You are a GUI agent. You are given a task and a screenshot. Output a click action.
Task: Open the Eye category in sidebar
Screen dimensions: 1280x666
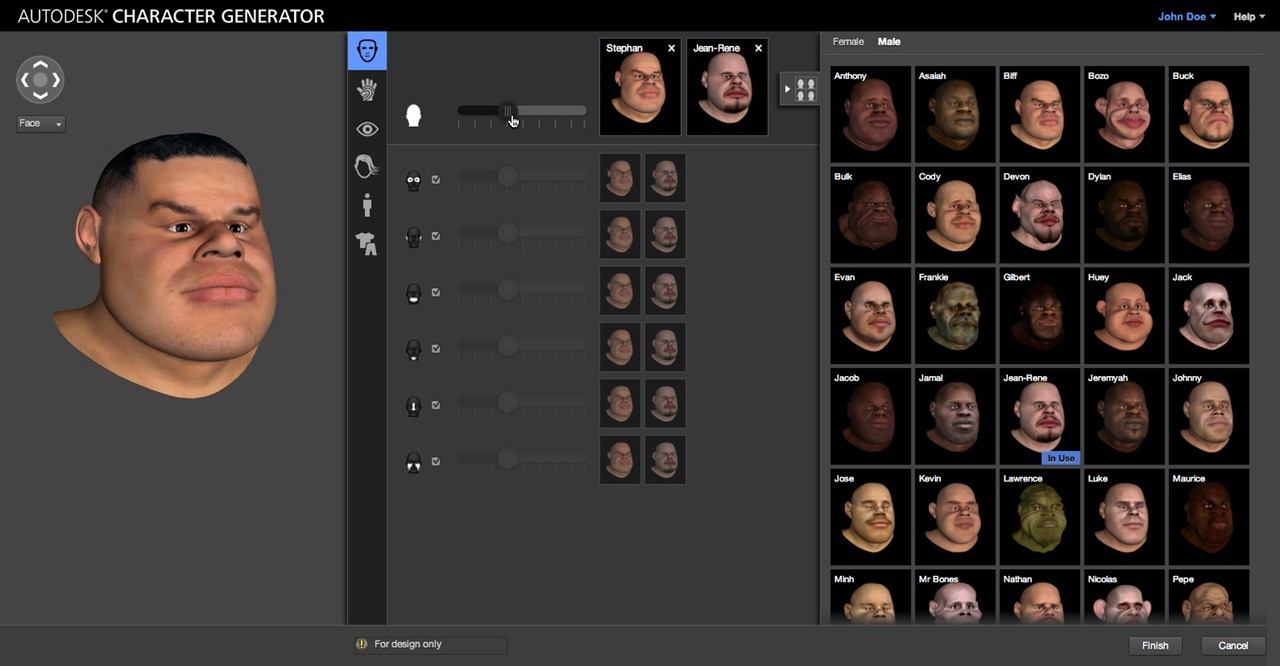click(367, 129)
